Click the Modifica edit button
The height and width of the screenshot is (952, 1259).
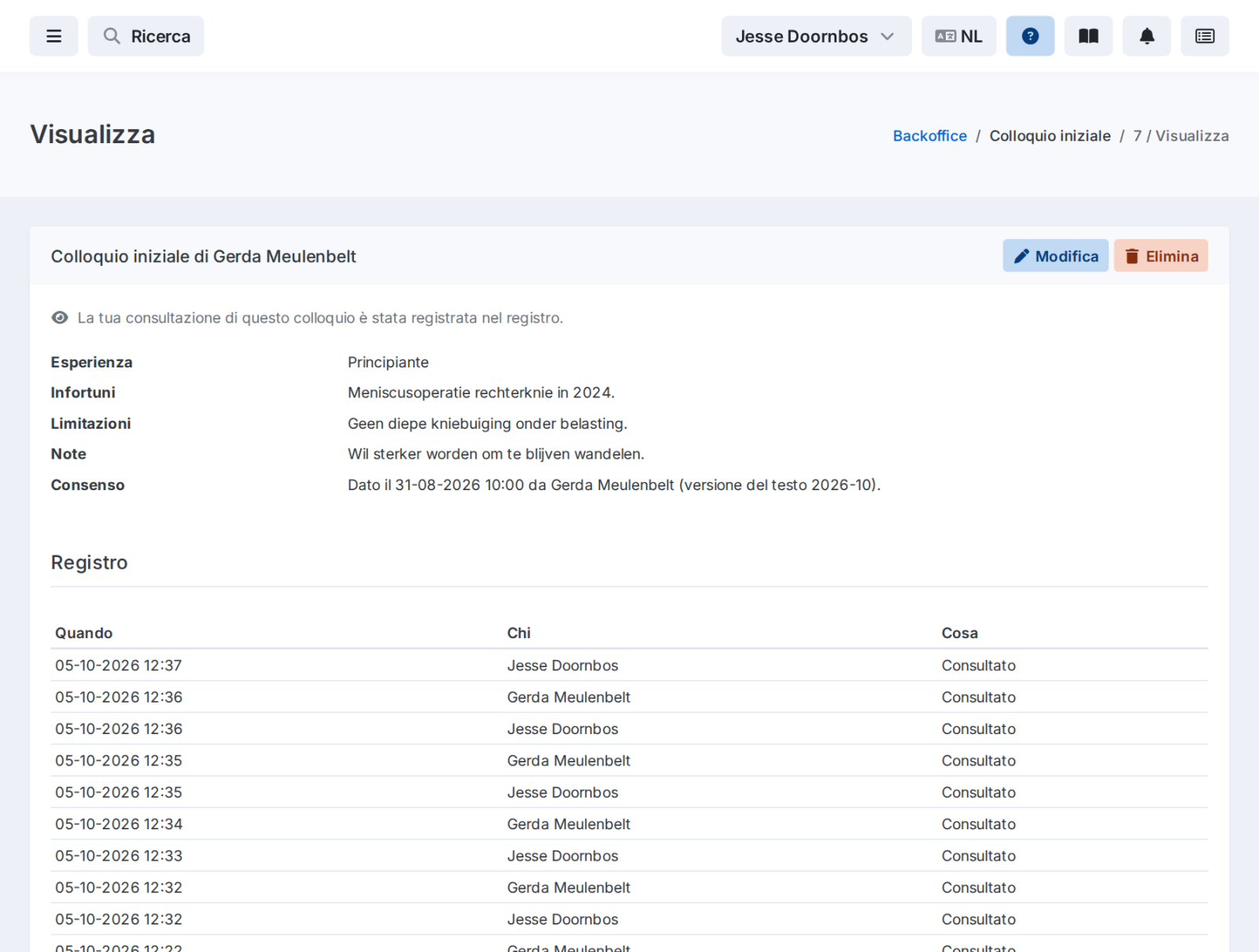pos(1055,256)
